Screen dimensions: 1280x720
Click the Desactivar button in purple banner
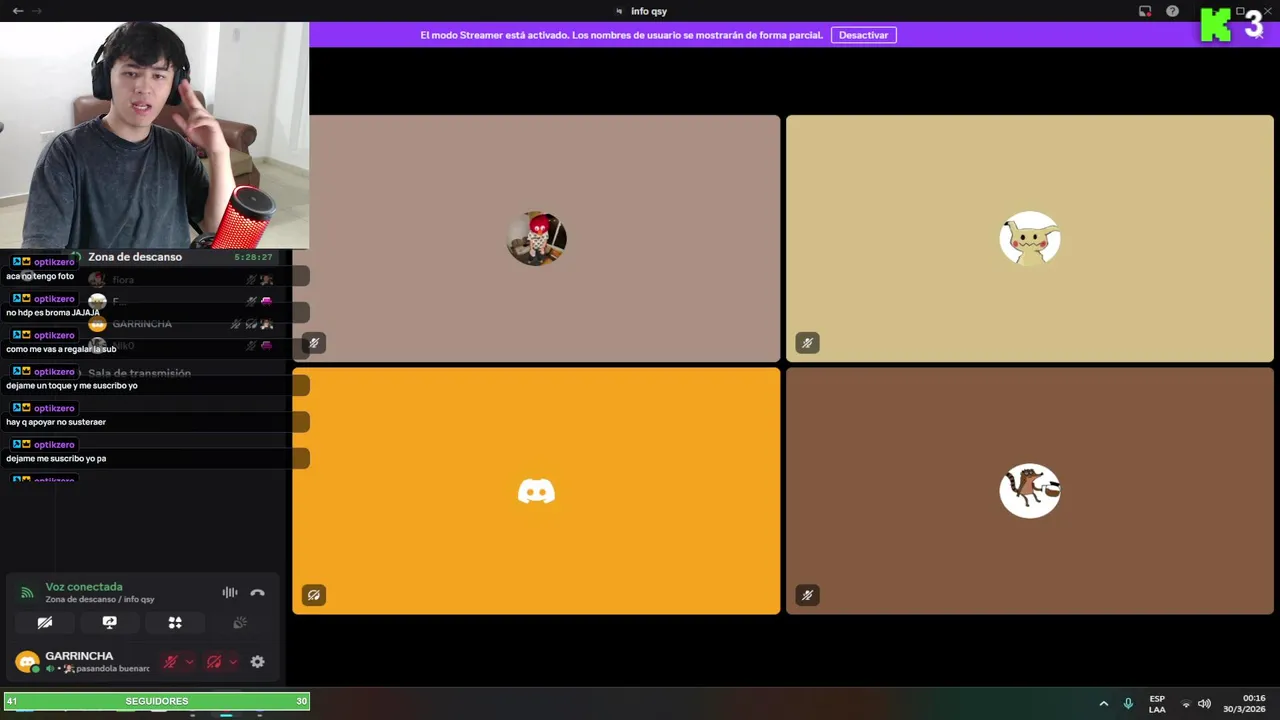pos(863,35)
